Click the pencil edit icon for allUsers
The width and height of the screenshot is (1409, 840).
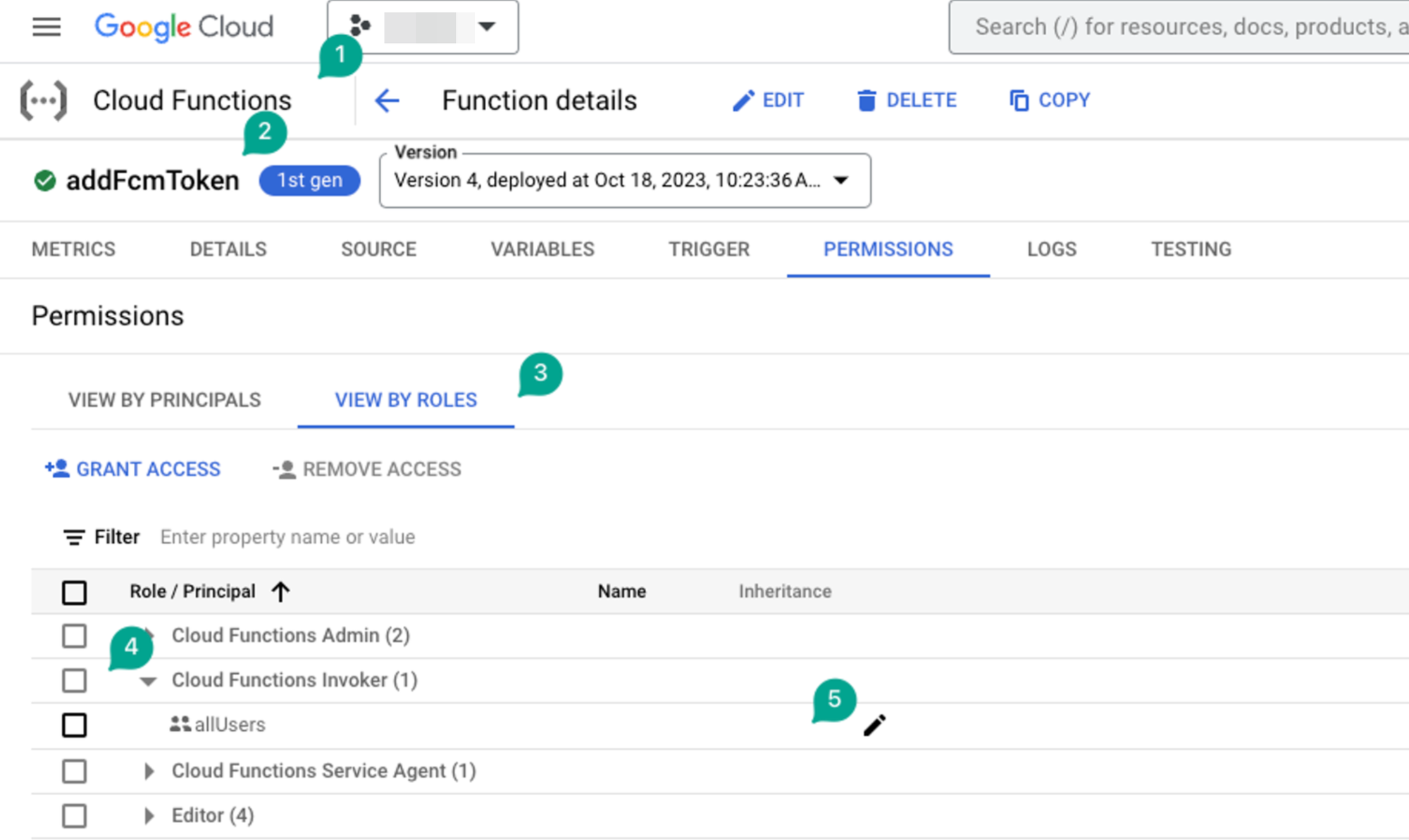[874, 725]
